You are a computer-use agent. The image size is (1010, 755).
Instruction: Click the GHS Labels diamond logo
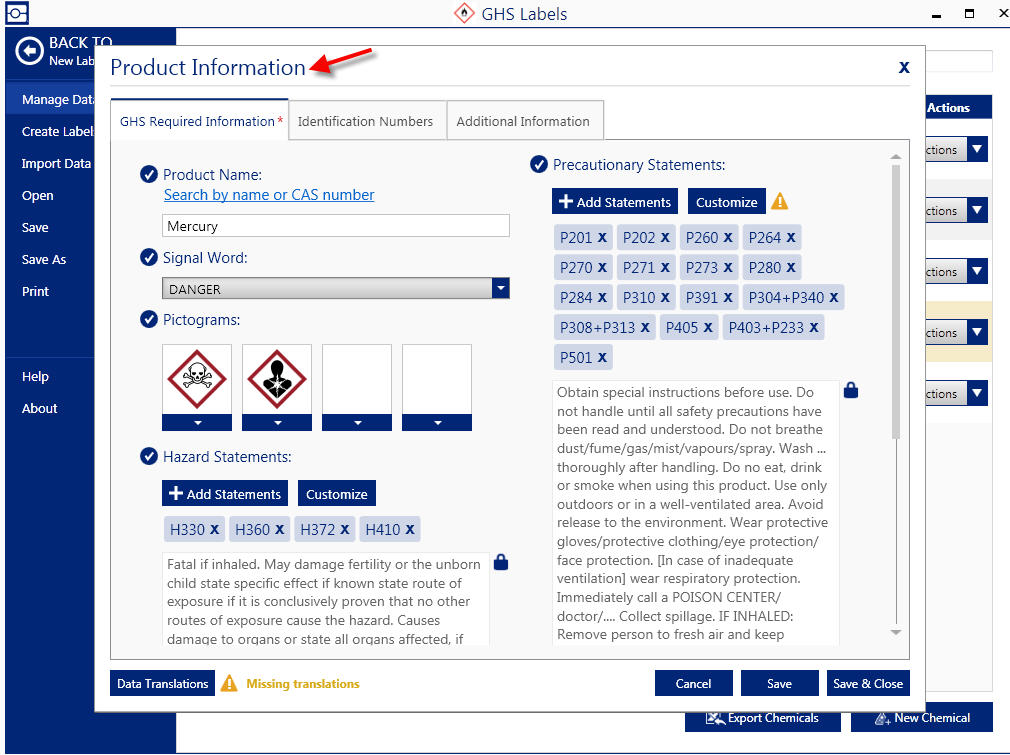(464, 13)
